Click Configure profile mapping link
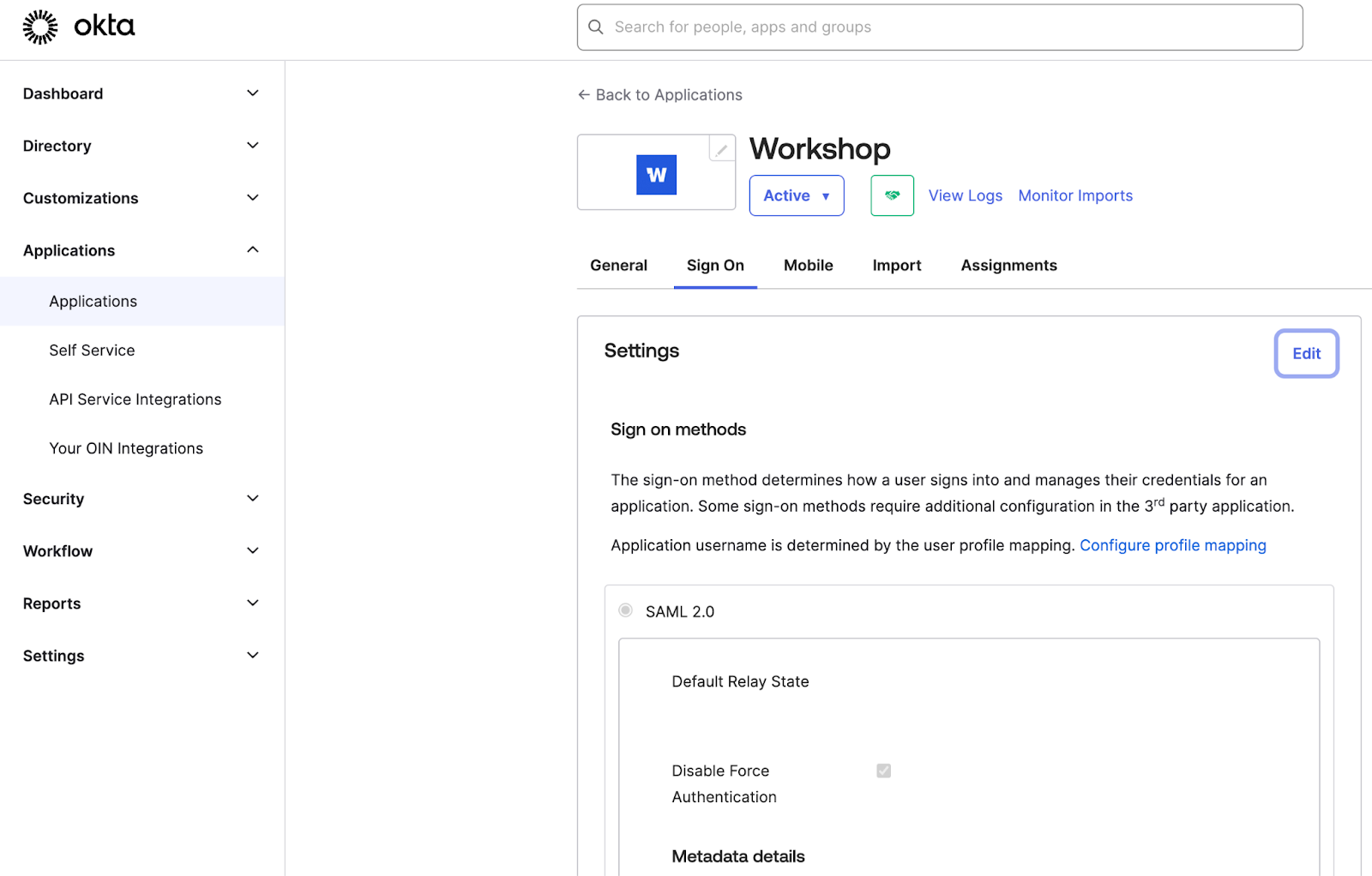The image size is (1372, 876). tap(1173, 545)
